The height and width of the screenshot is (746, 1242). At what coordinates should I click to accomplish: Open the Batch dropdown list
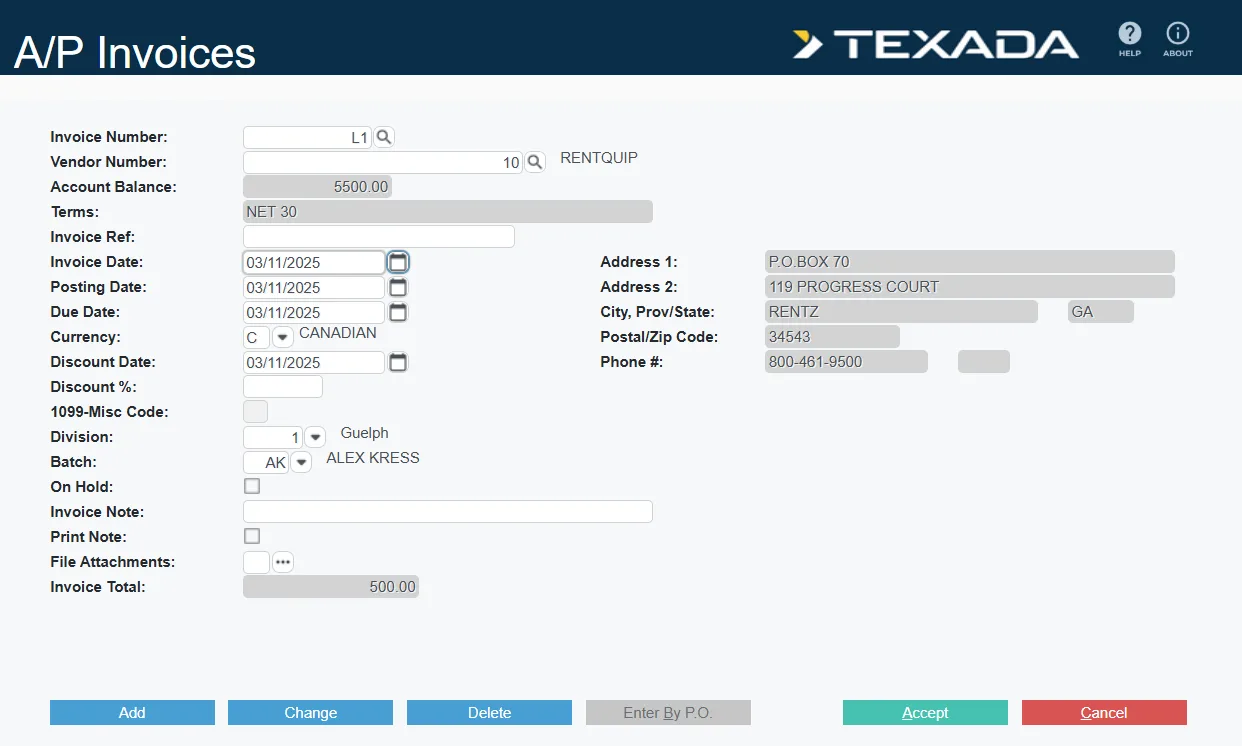click(301, 462)
